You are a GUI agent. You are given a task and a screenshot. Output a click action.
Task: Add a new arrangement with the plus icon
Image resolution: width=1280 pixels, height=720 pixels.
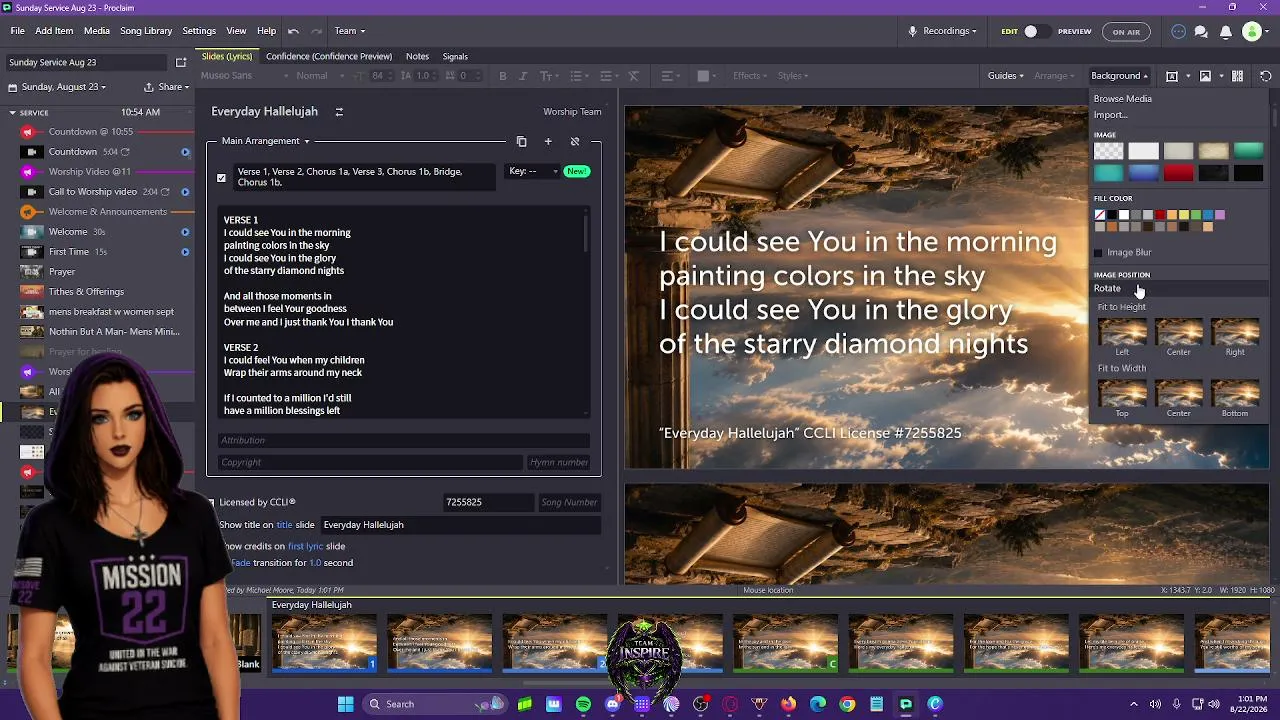click(548, 142)
